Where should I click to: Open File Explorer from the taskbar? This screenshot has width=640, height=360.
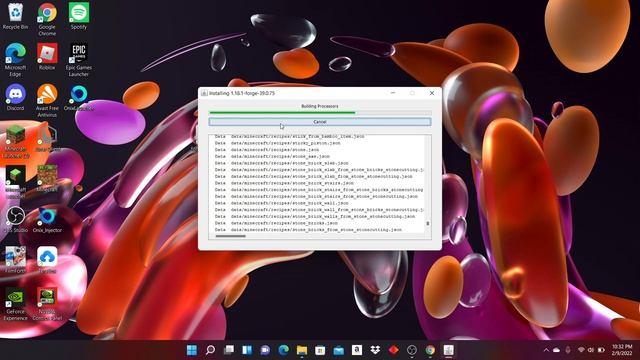(x=302, y=350)
